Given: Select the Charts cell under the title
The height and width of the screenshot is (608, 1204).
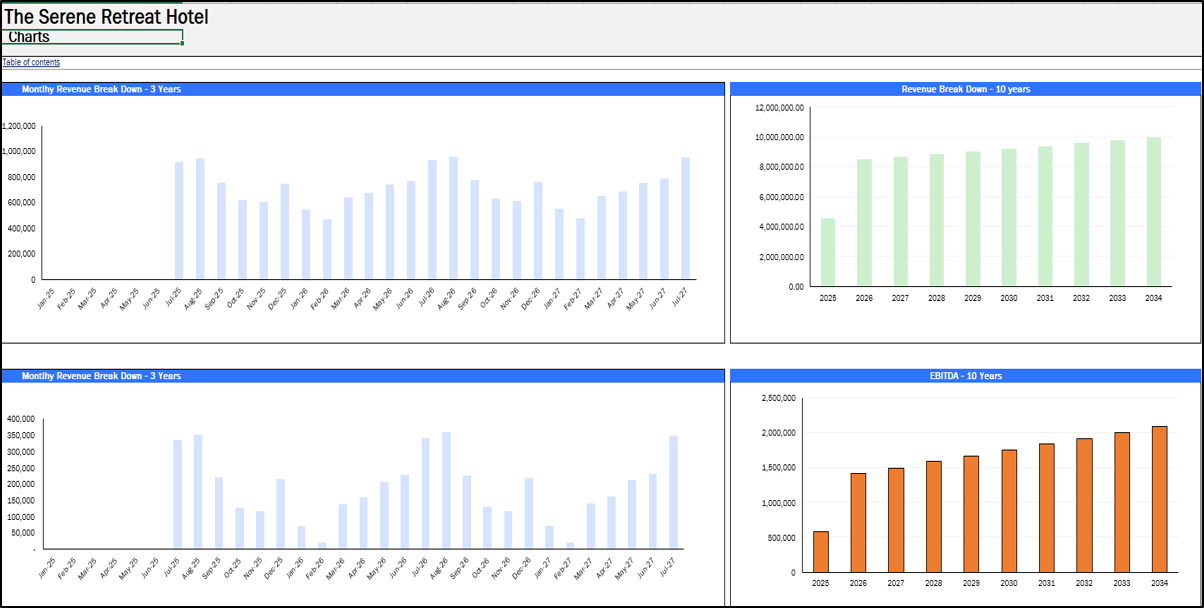Looking at the screenshot, I should [92, 38].
